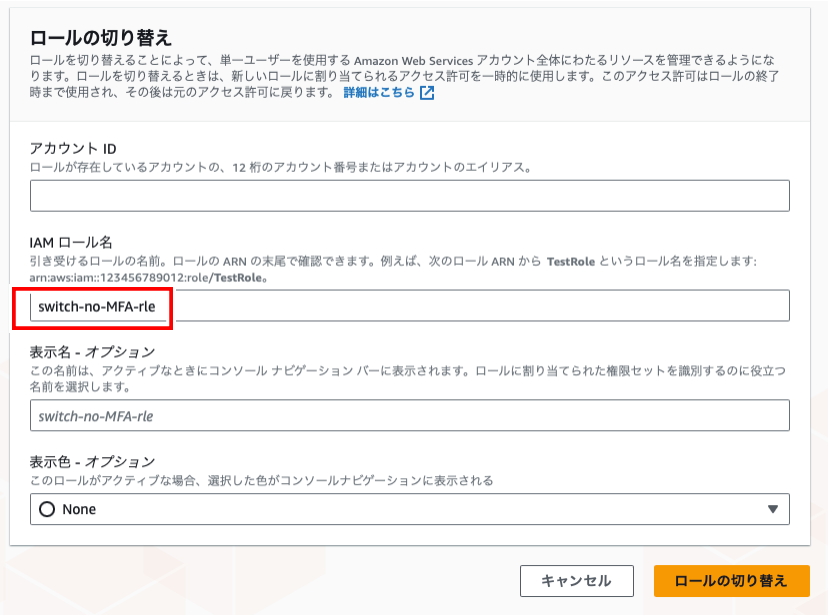Open the 詳細はこちら help link
This screenshot has width=828, height=616.
tap(379, 93)
